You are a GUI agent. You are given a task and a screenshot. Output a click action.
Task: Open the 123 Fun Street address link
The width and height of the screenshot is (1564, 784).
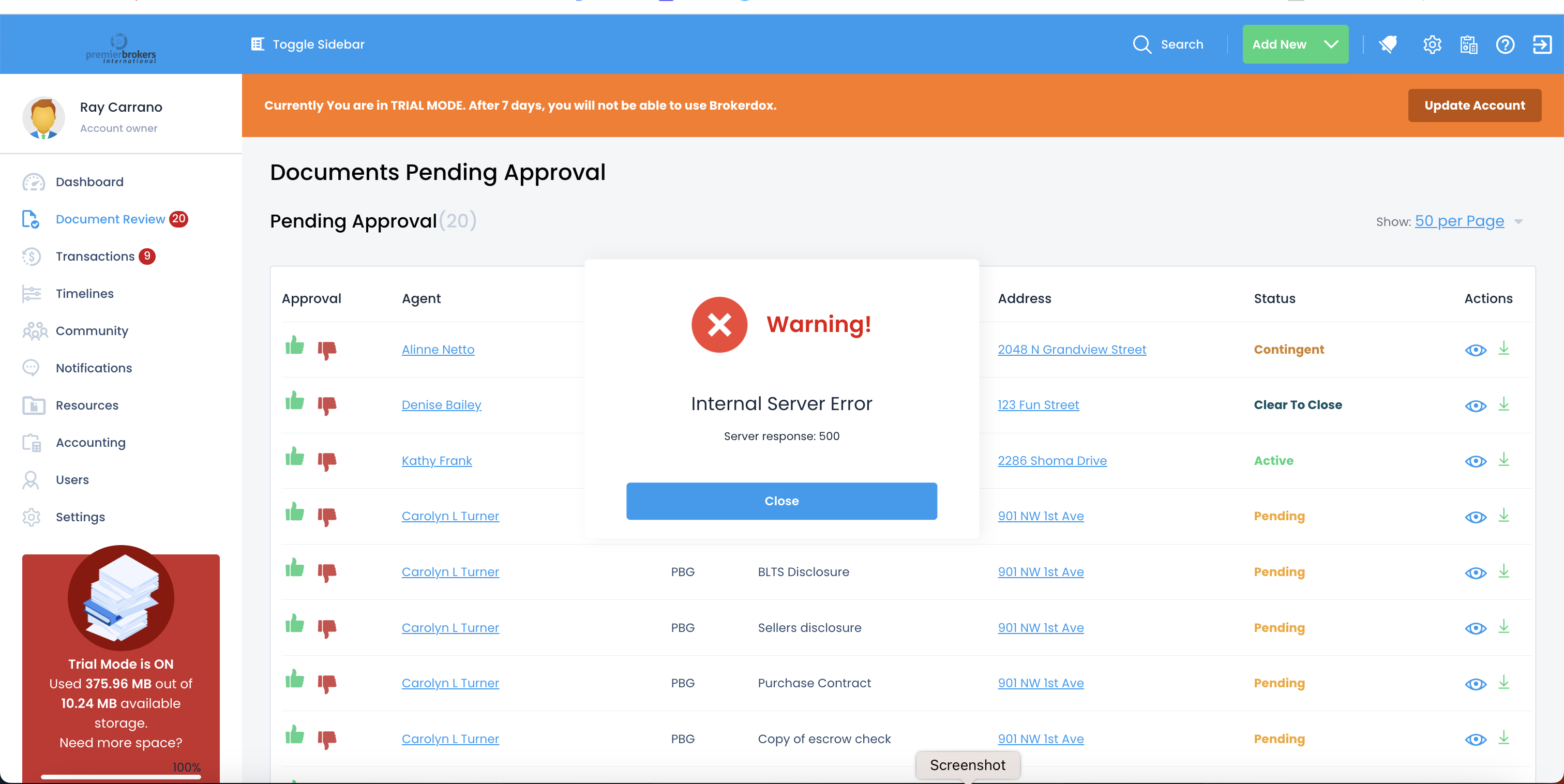coord(1038,405)
